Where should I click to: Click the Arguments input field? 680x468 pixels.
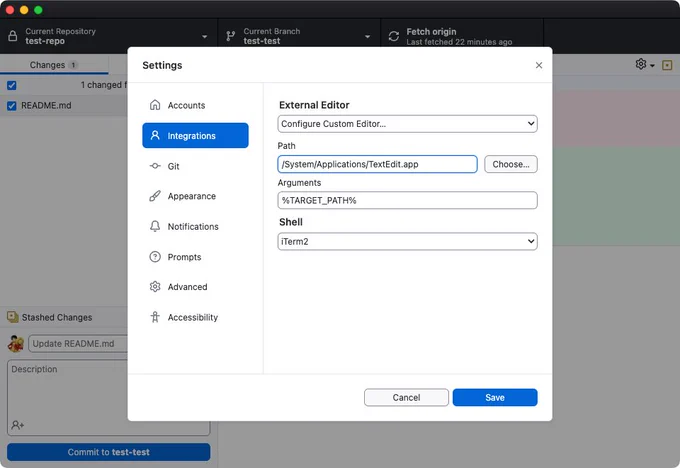pyautogui.click(x=407, y=200)
